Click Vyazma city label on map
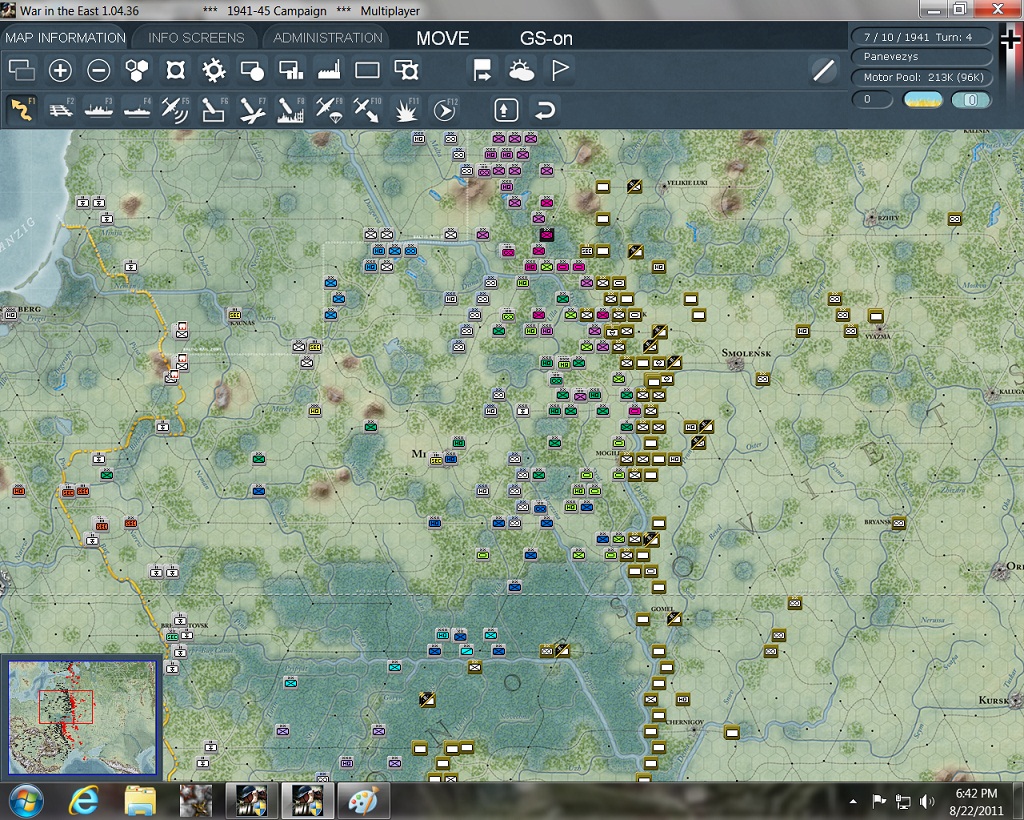 (x=877, y=336)
